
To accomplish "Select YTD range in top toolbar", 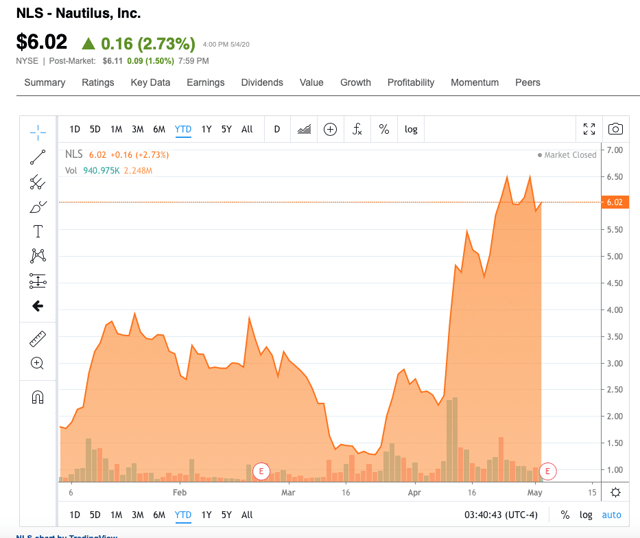I will click(x=183, y=129).
